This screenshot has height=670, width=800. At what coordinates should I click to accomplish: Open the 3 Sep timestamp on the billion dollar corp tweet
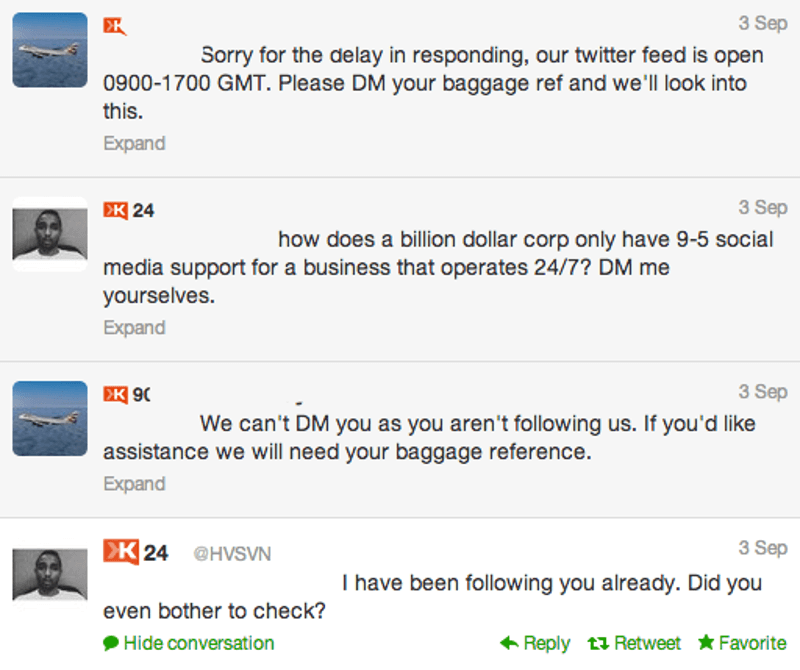point(763,207)
